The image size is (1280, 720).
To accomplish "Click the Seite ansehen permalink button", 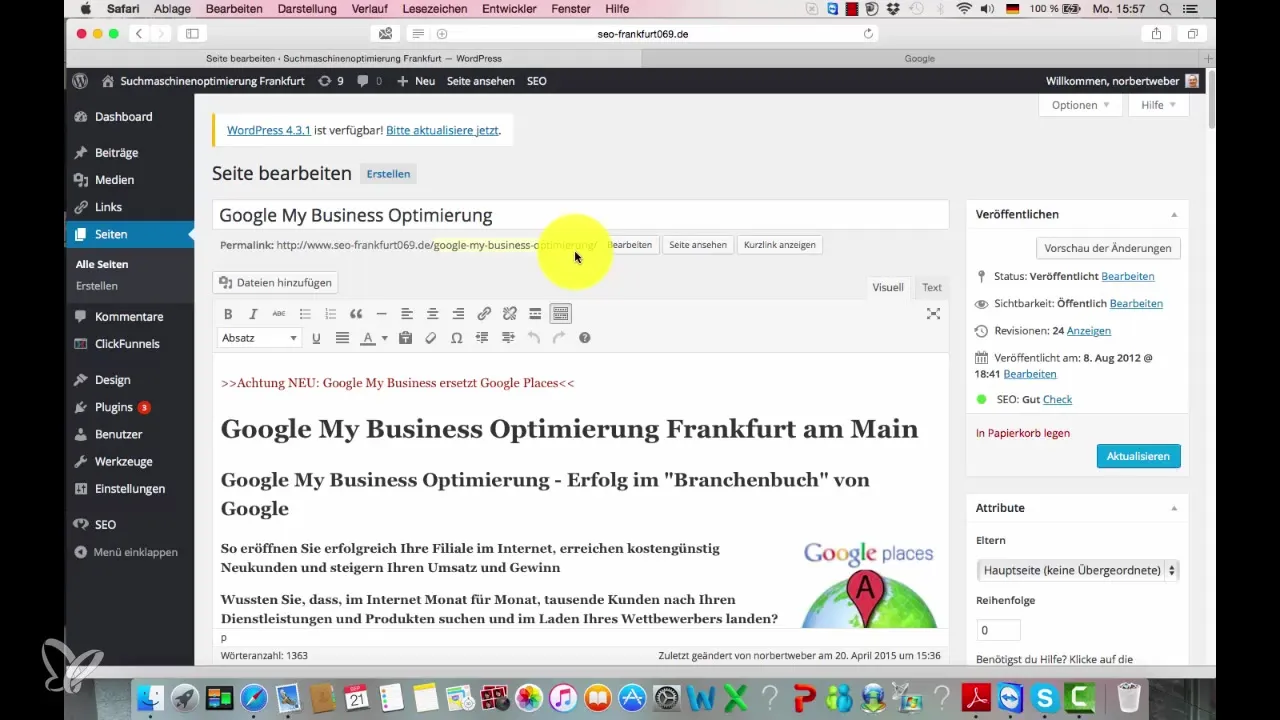I will click(x=698, y=245).
